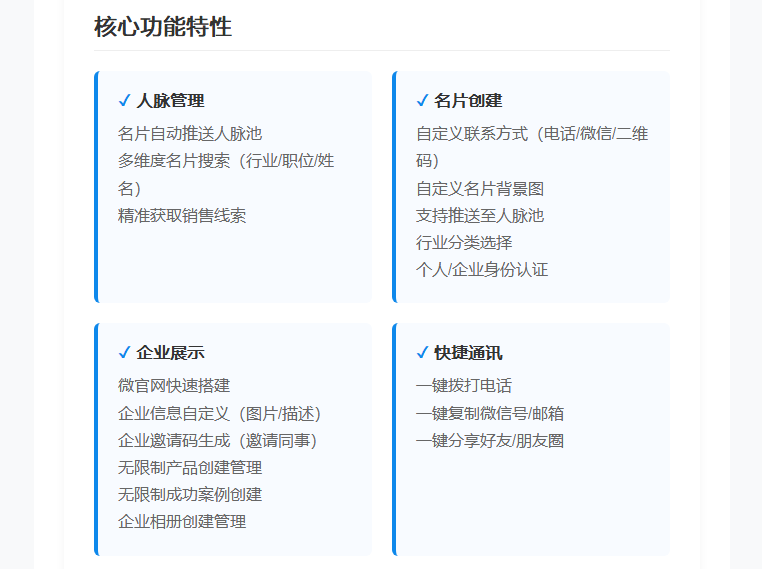Click the 核心功能特性 heading
The image size is (762, 569).
pos(163,27)
